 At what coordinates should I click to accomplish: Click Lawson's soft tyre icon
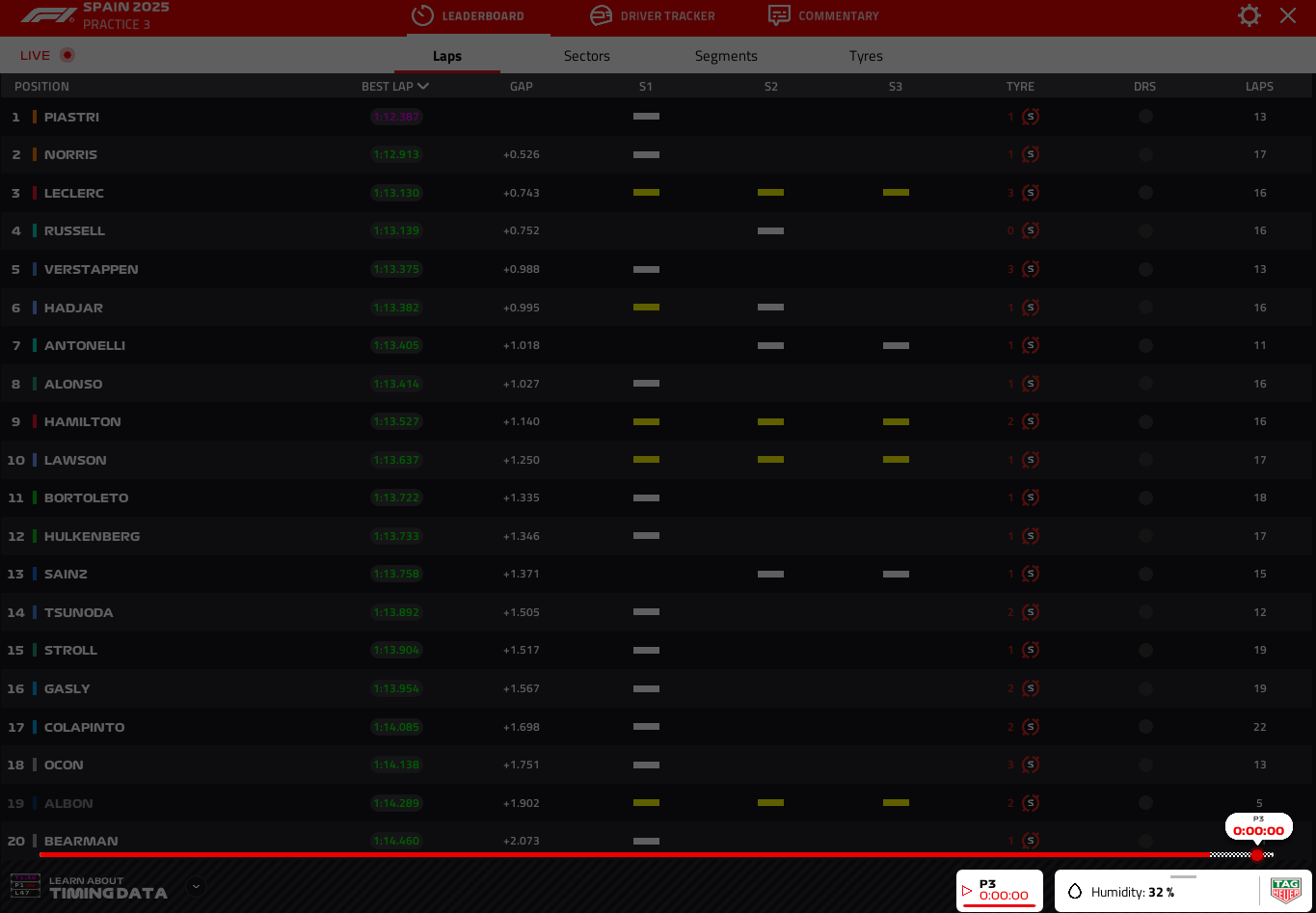point(1031,460)
